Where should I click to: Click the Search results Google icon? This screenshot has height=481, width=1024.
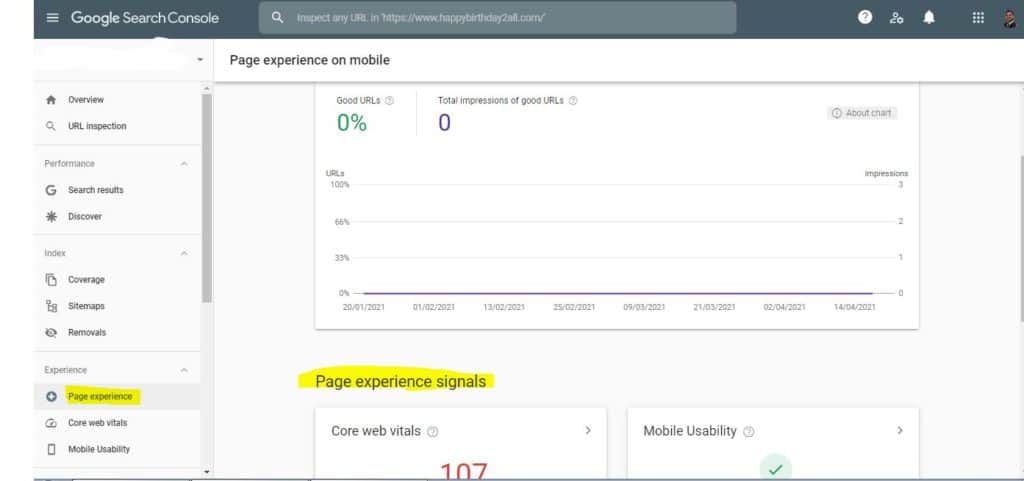tap(51, 190)
